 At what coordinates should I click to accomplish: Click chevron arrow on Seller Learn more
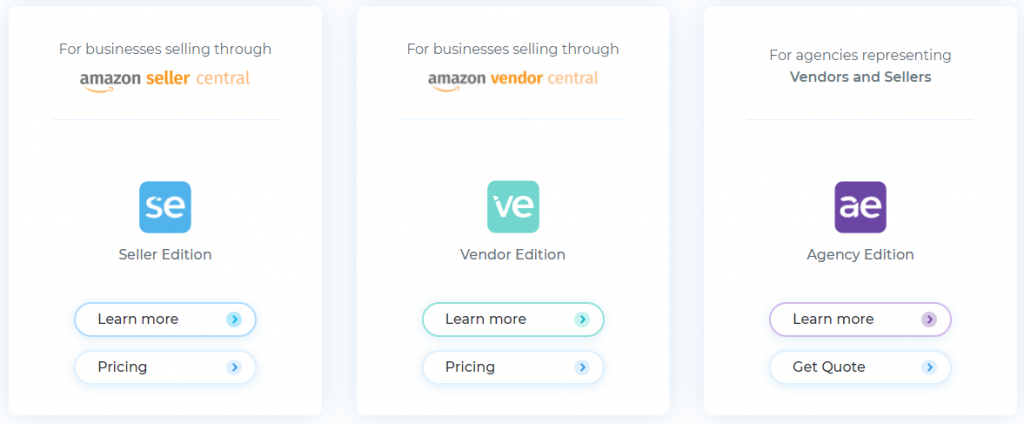234,319
